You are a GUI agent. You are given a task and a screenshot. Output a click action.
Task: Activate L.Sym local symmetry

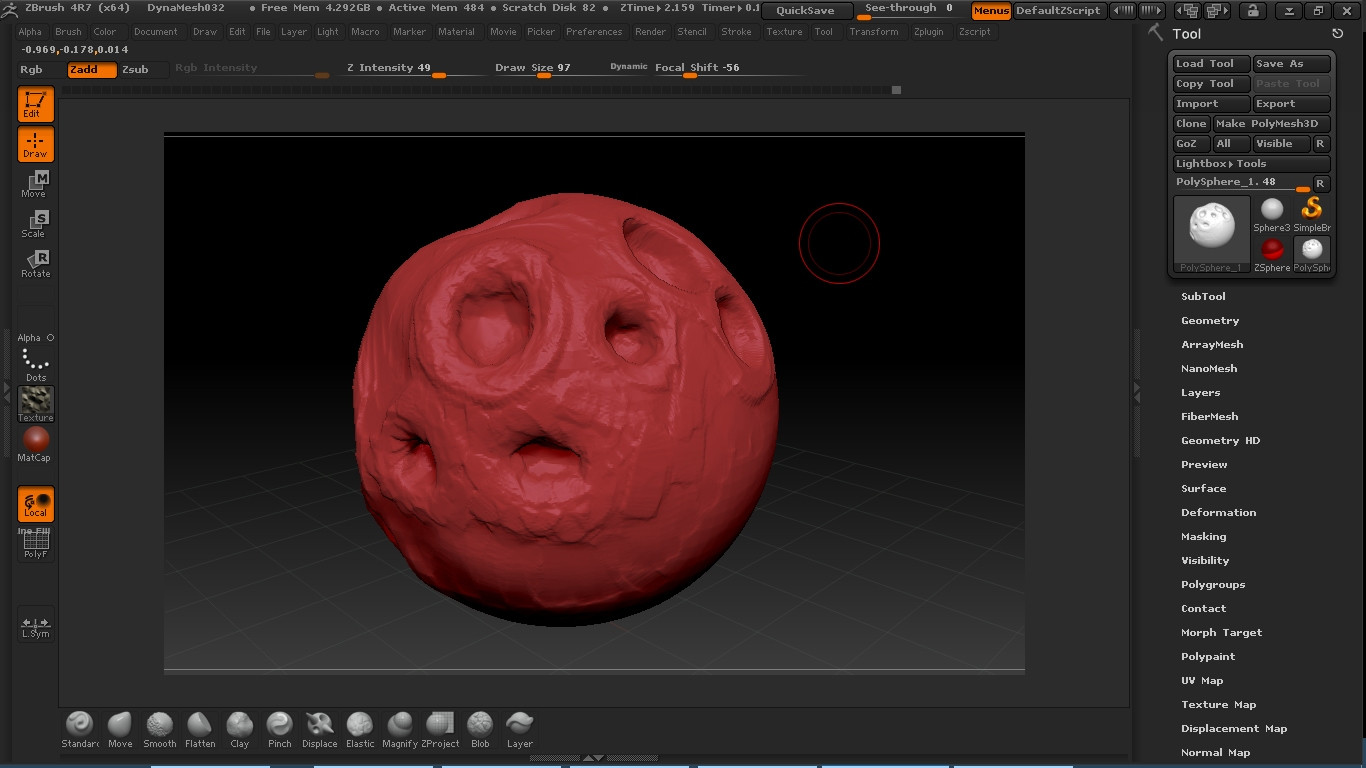pyautogui.click(x=36, y=625)
